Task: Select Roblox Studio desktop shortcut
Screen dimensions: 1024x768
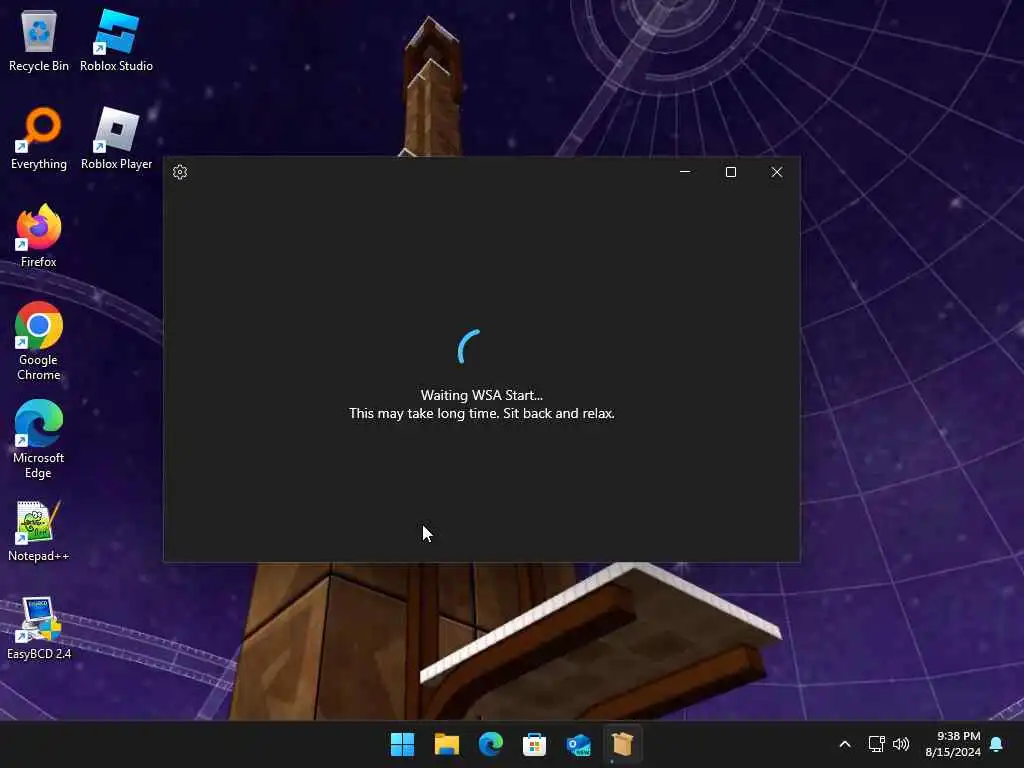Action: tap(116, 40)
